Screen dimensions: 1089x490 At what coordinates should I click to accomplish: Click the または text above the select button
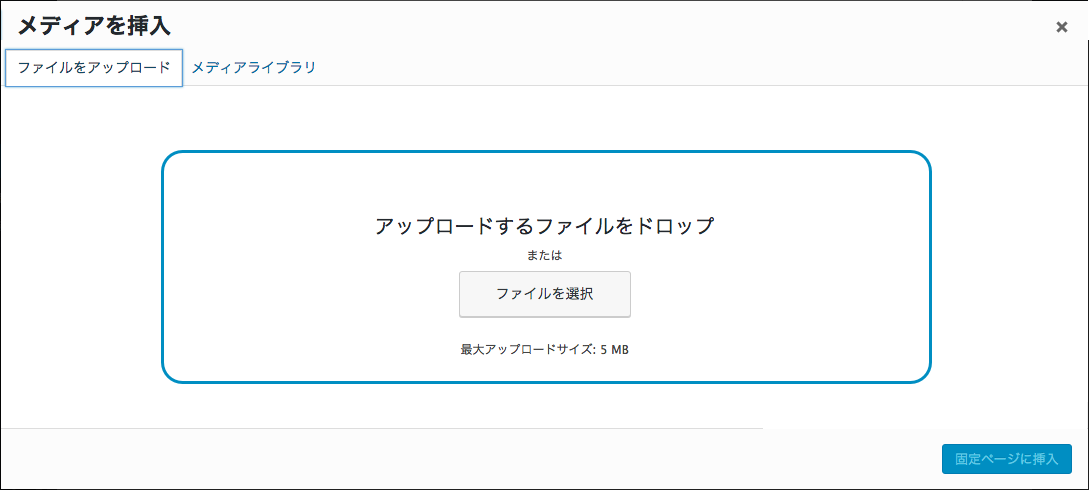click(545, 255)
